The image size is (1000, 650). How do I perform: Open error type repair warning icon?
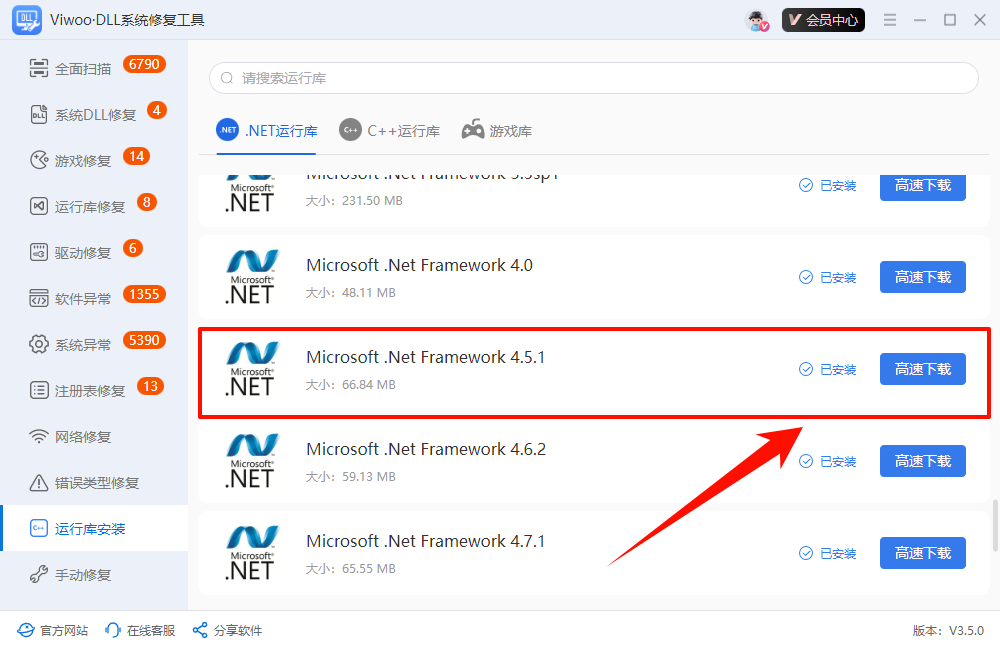coord(39,483)
